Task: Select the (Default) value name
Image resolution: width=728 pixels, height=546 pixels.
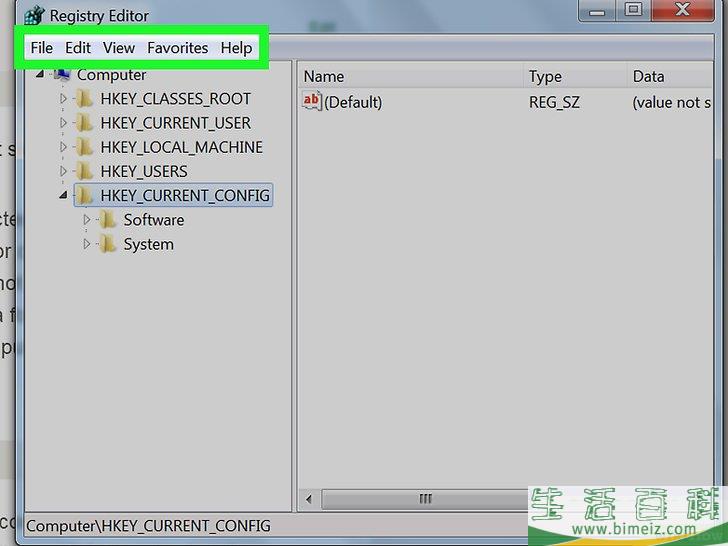Action: click(353, 102)
